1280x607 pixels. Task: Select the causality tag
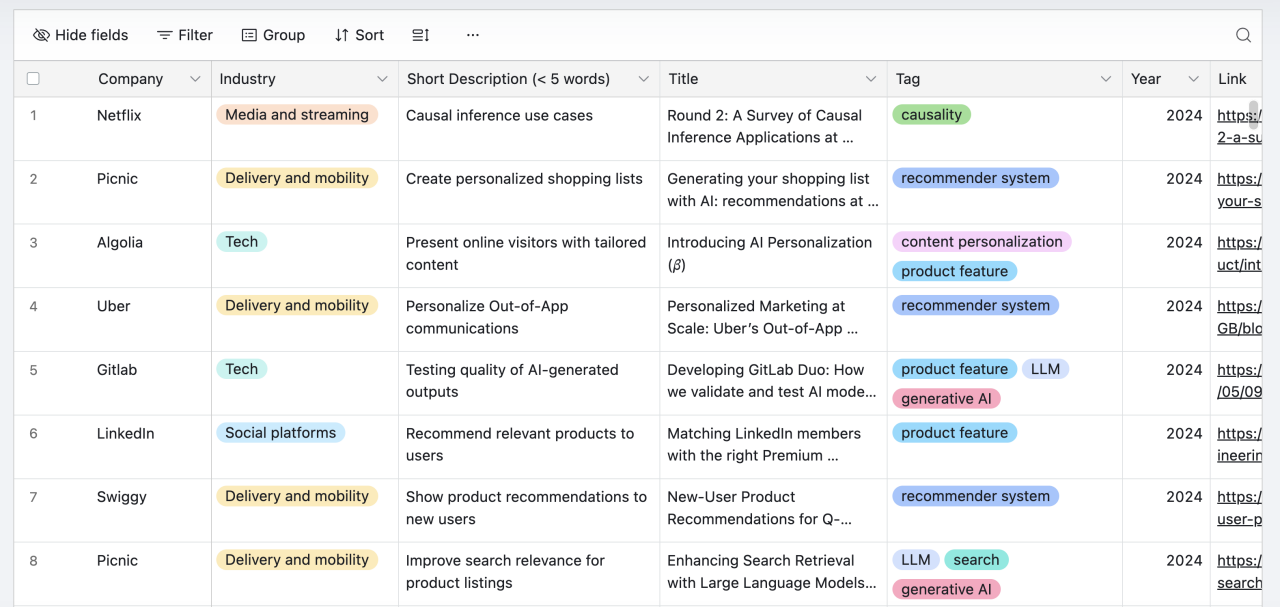click(931, 115)
